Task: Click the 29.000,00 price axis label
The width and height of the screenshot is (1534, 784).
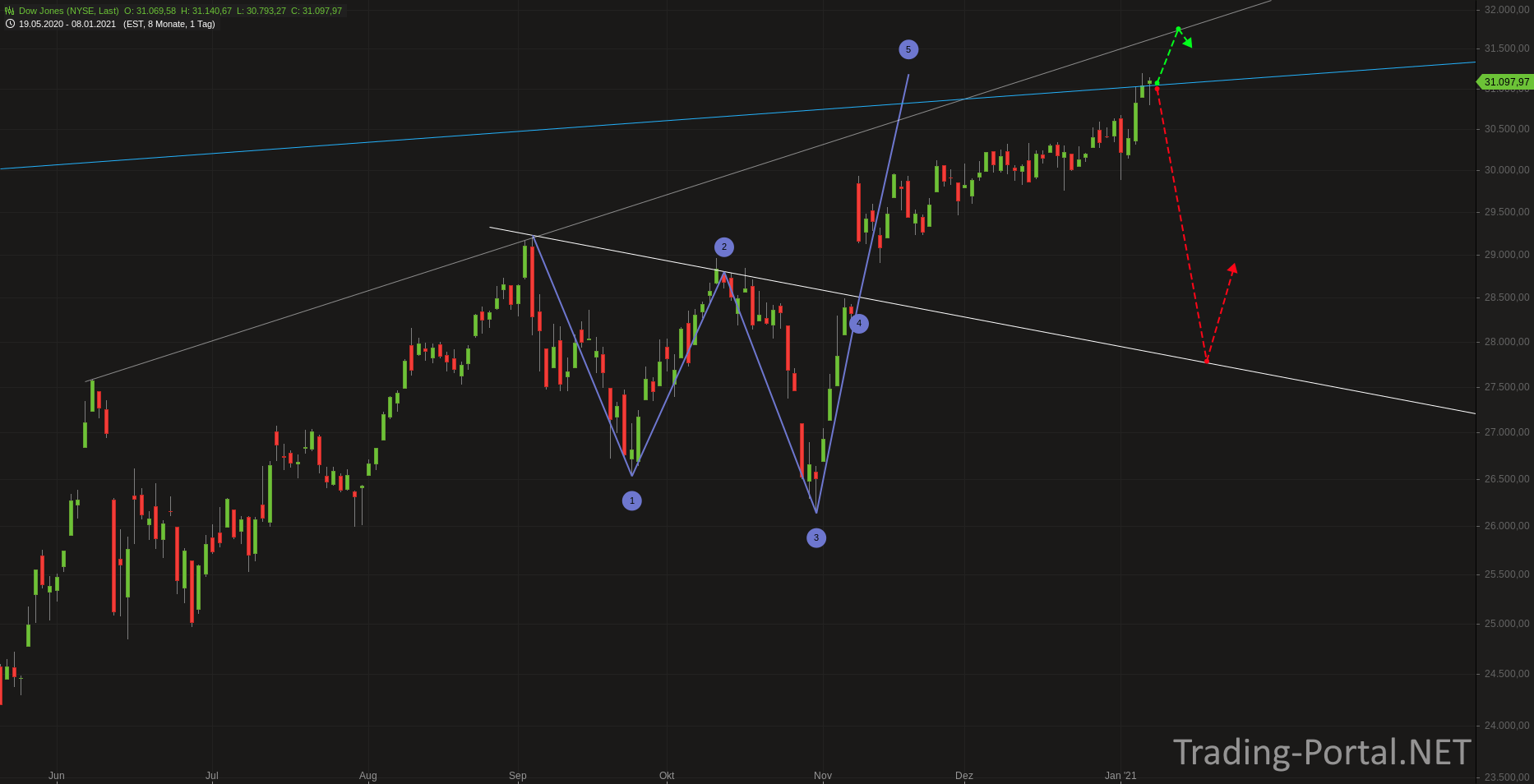Action: (x=1507, y=255)
